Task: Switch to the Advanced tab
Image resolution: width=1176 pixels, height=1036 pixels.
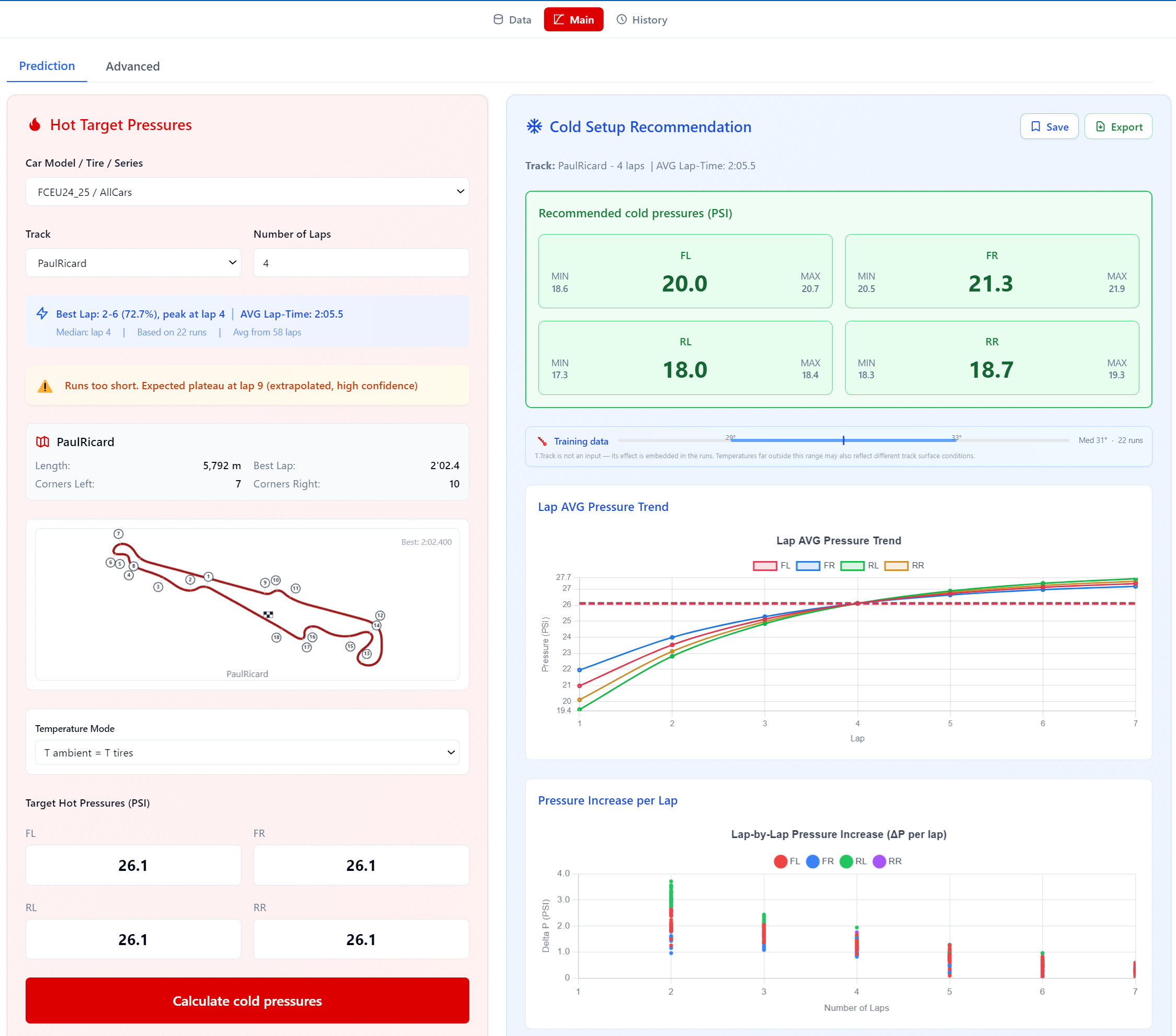Action: [x=132, y=66]
